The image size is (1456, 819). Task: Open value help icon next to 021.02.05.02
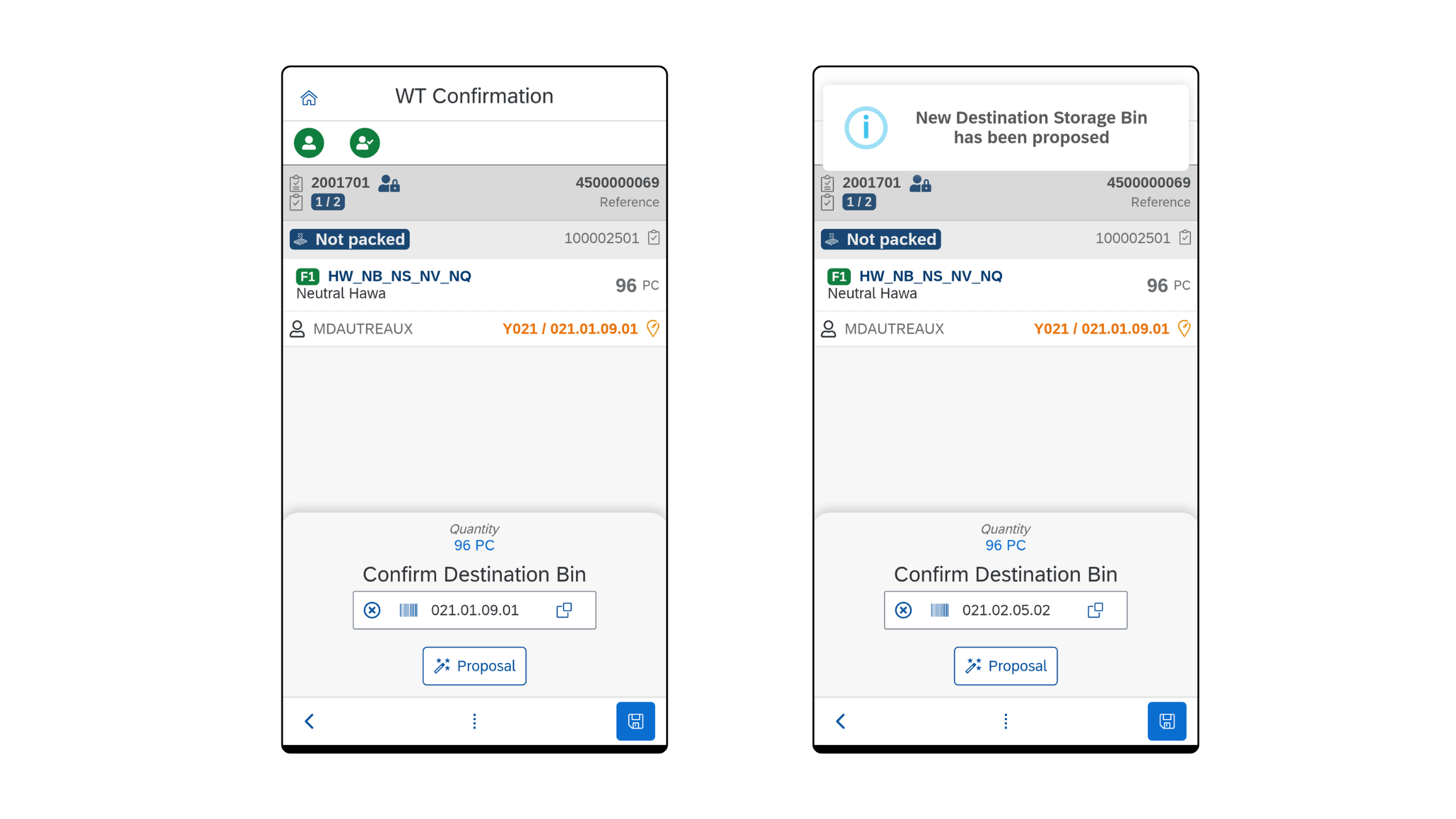click(x=1095, y=610)
